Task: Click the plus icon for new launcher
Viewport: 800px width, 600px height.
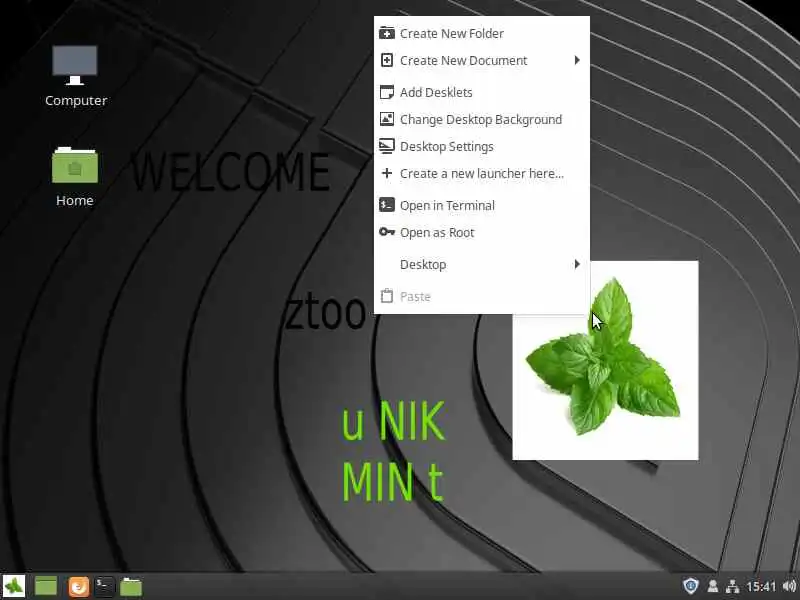Action: tap(387, 173)
